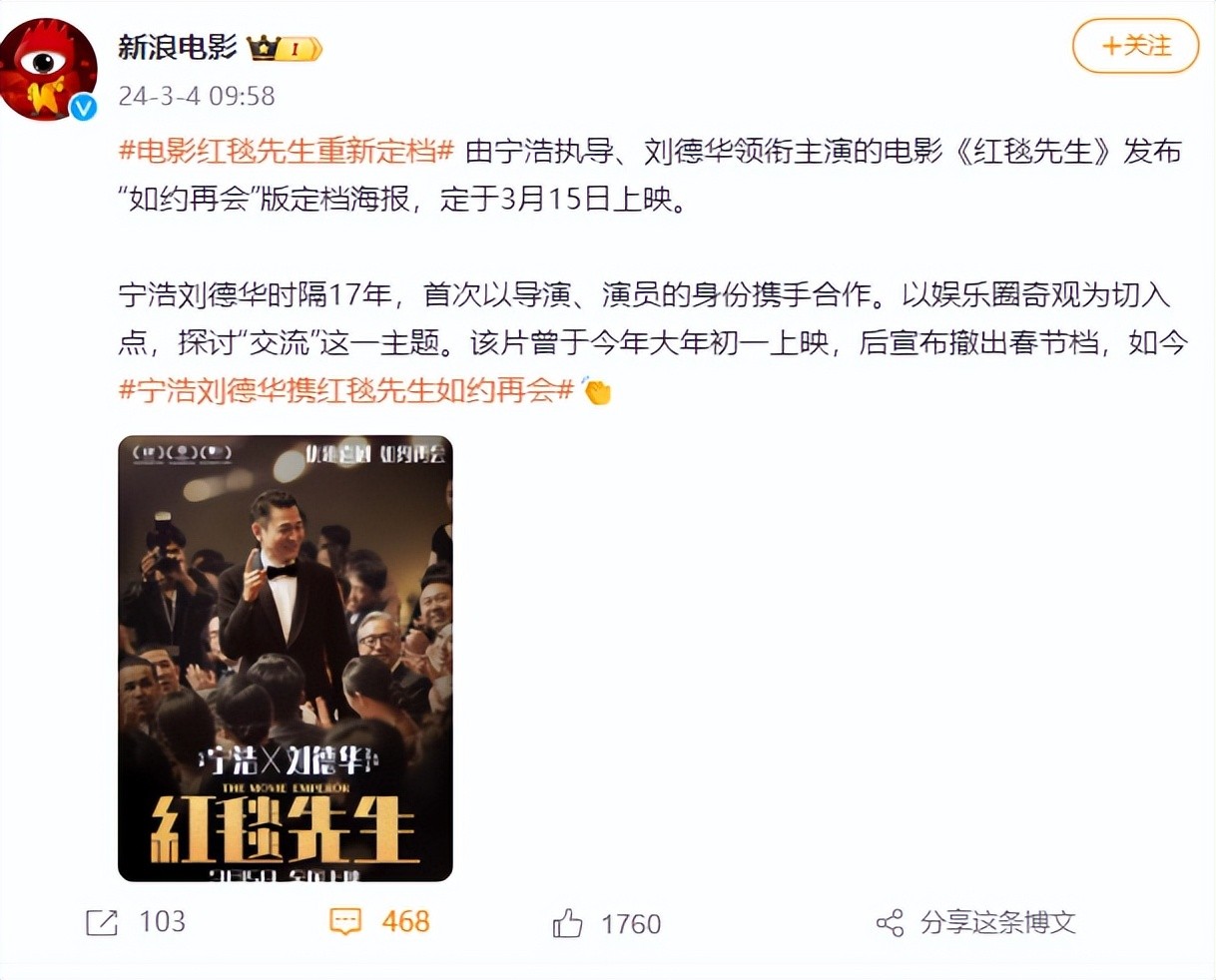1216x980 pixels.
Task: Click the share icon near 分享这条博文
Action: click(x=890, y=923)
